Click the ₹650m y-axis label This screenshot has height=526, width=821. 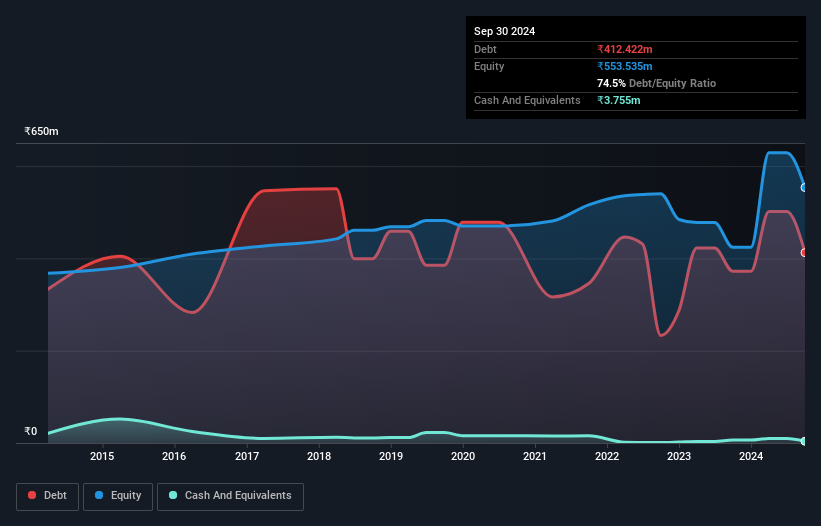[41, 131]
